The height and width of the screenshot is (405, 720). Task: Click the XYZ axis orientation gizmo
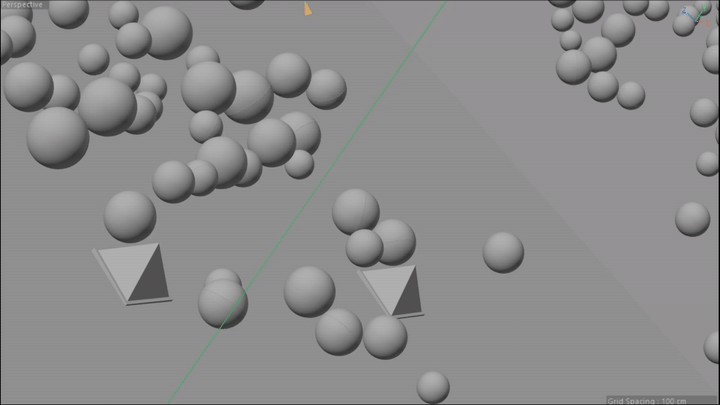[x=696, y=16]
